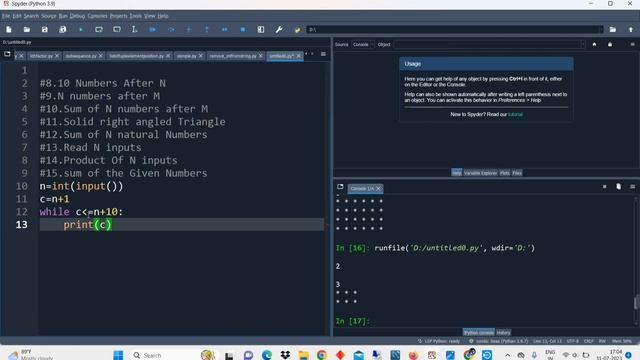Switch to sample.py editor tab

tap(187, 56)
